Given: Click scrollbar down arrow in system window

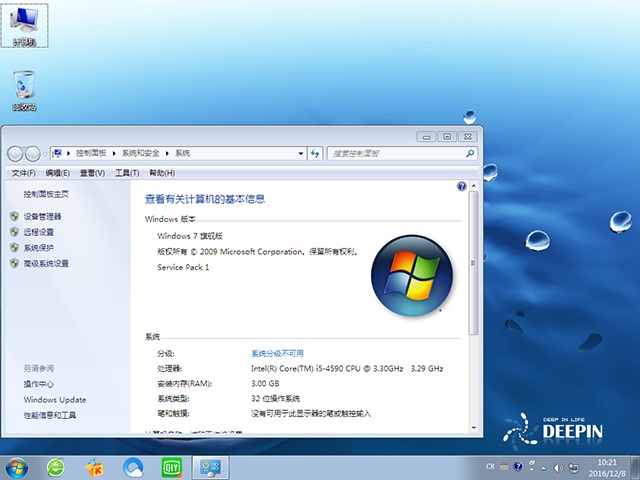Looking at the screenshot, I should pos(473,428).
